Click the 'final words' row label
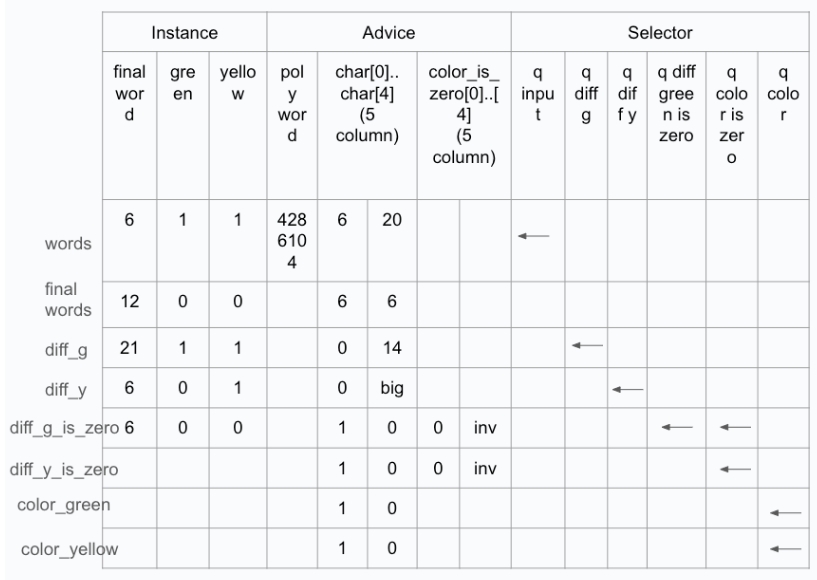 (68, 300)
